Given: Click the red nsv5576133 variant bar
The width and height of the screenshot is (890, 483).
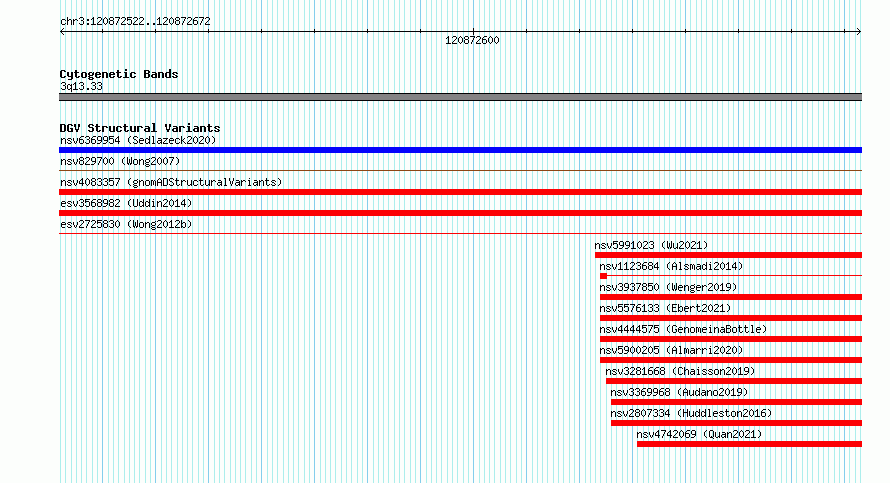Looking at the screenshot, I should (x=731, y=318).
